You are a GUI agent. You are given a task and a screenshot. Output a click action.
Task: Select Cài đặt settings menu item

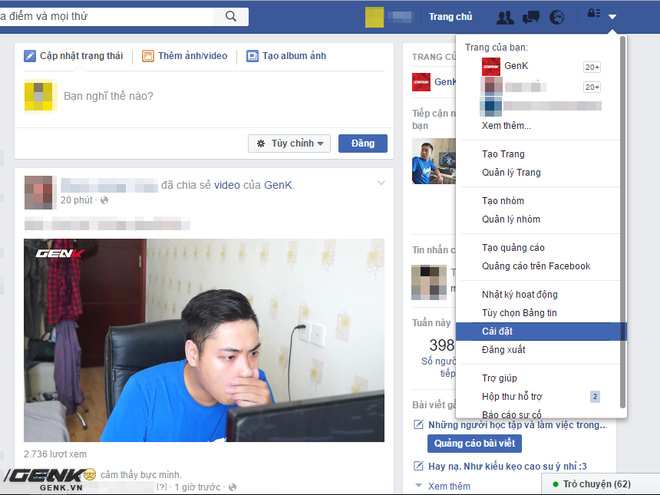[x=541, y=331]
